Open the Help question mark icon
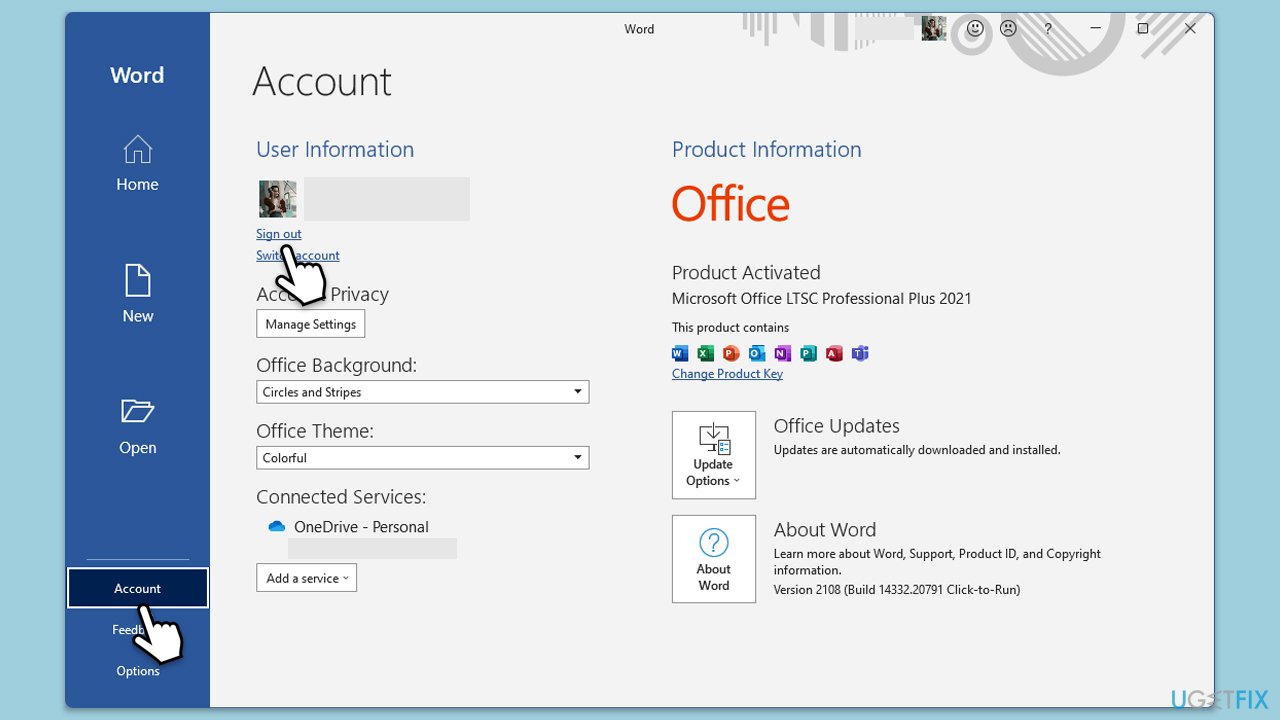This screenshot has height=720, width=1280. pyautogui.click(x=1047, y=29)
